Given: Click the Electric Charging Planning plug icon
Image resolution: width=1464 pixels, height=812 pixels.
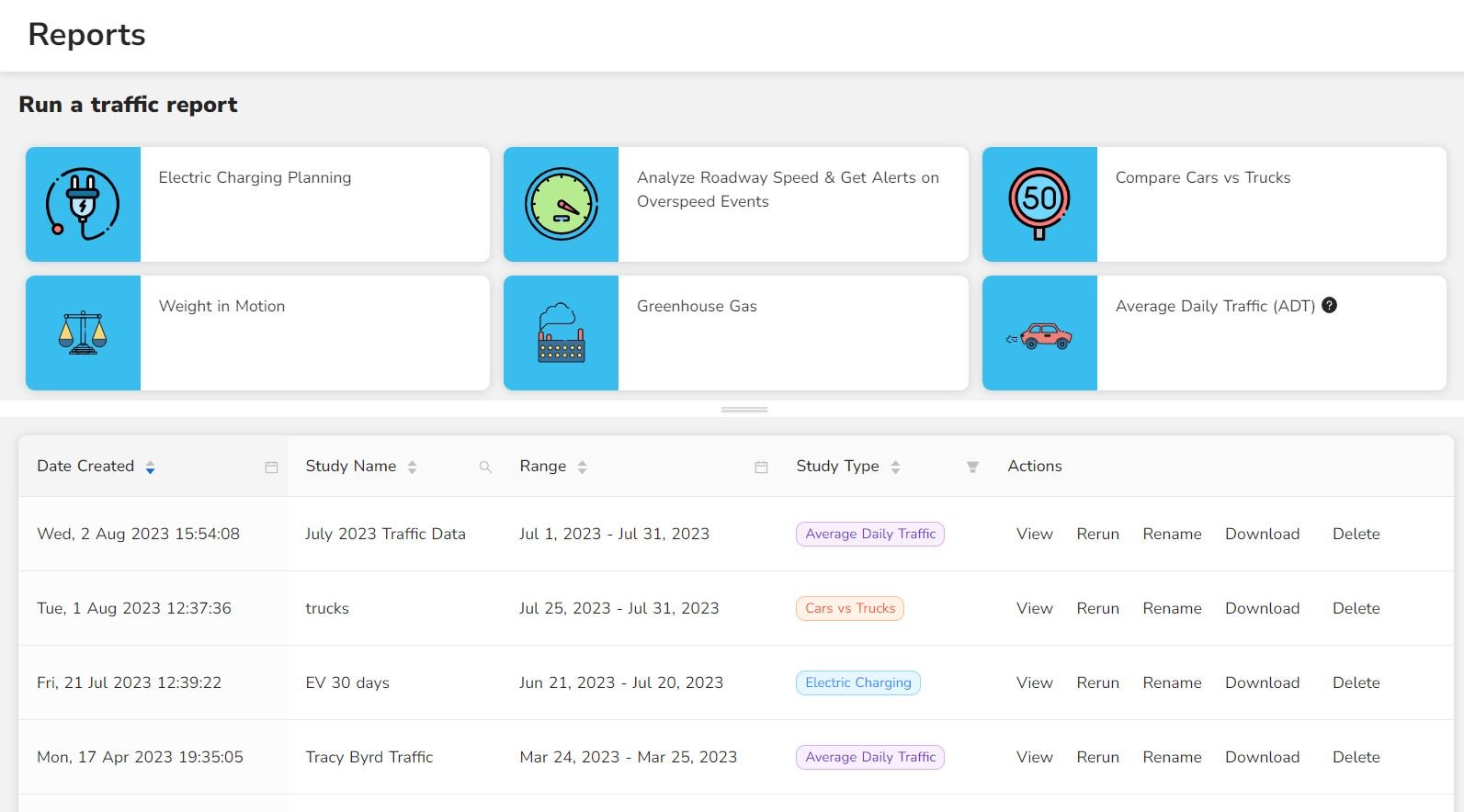Looking at the screenshot, I should tap(83, 204).
